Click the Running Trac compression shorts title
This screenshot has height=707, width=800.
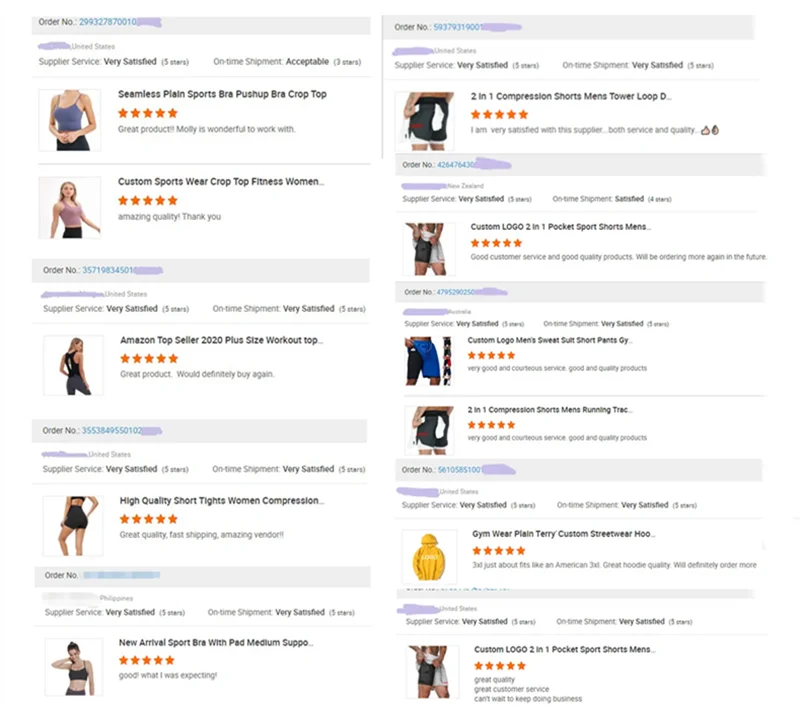tap(550, 410)
